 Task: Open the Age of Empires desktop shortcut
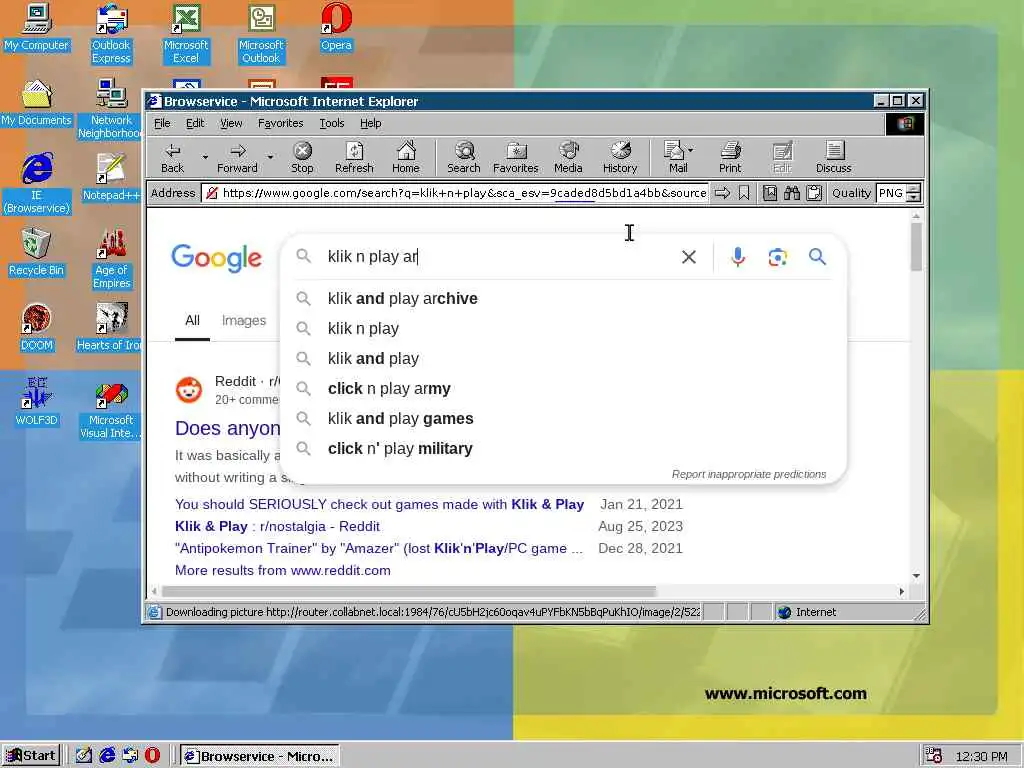[x=112, y=259]
